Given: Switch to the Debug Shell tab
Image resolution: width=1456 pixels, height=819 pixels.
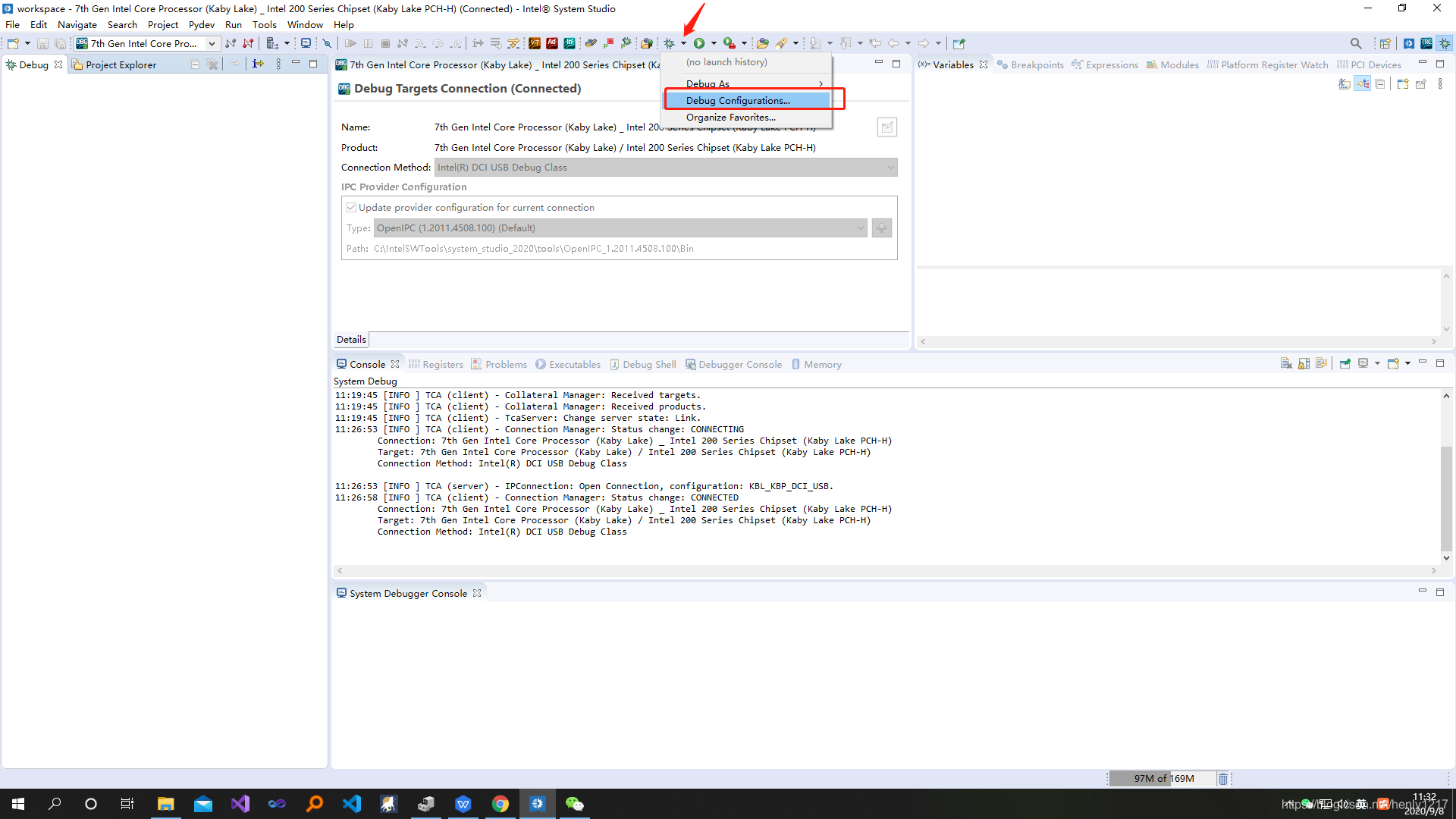Looking at the screenshot, I should (x=643, y=364).
